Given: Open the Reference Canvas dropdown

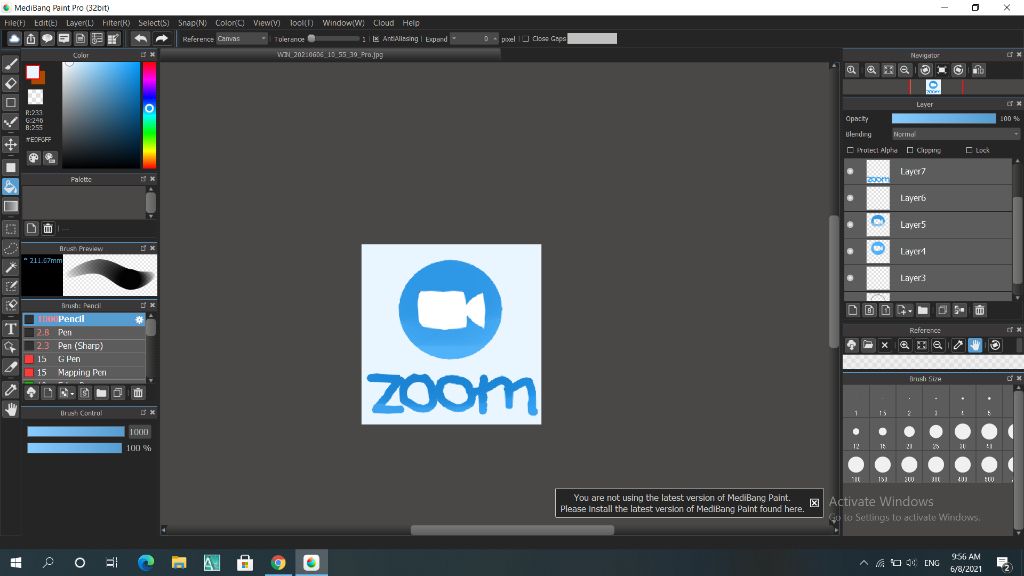Looking at the screenshot, I should click(x=242, y=39).
